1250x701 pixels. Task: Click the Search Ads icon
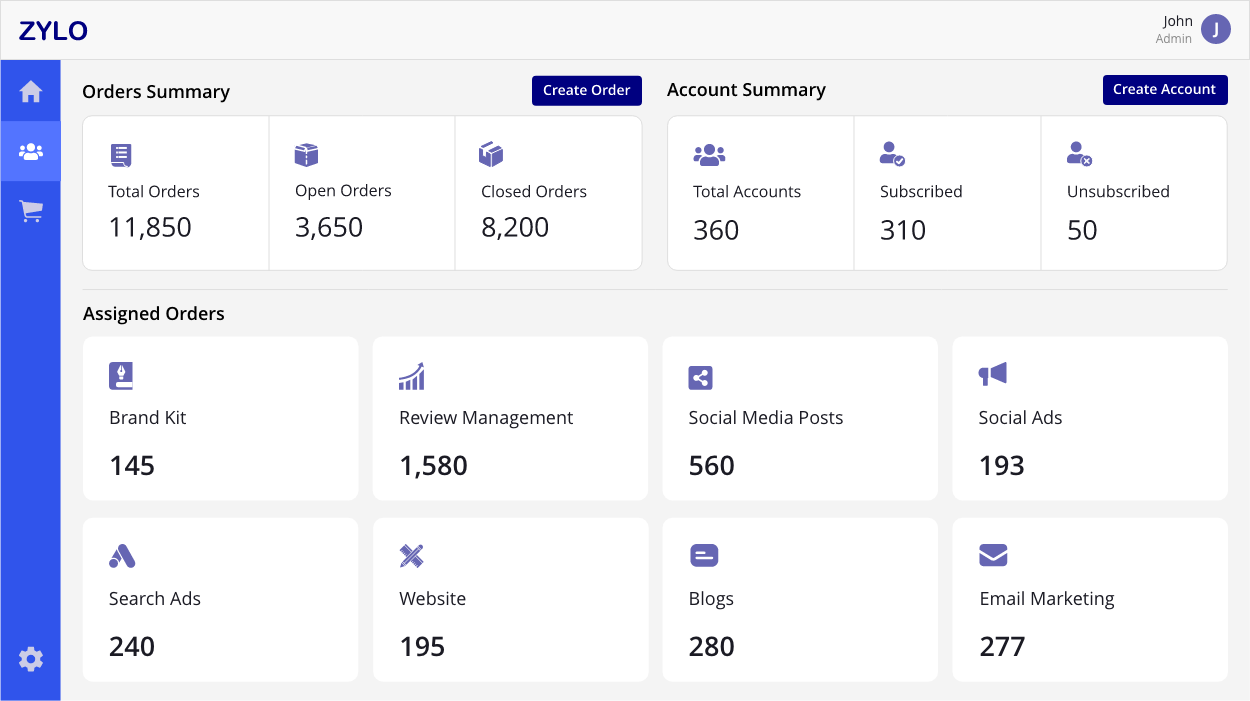(122, 556)
